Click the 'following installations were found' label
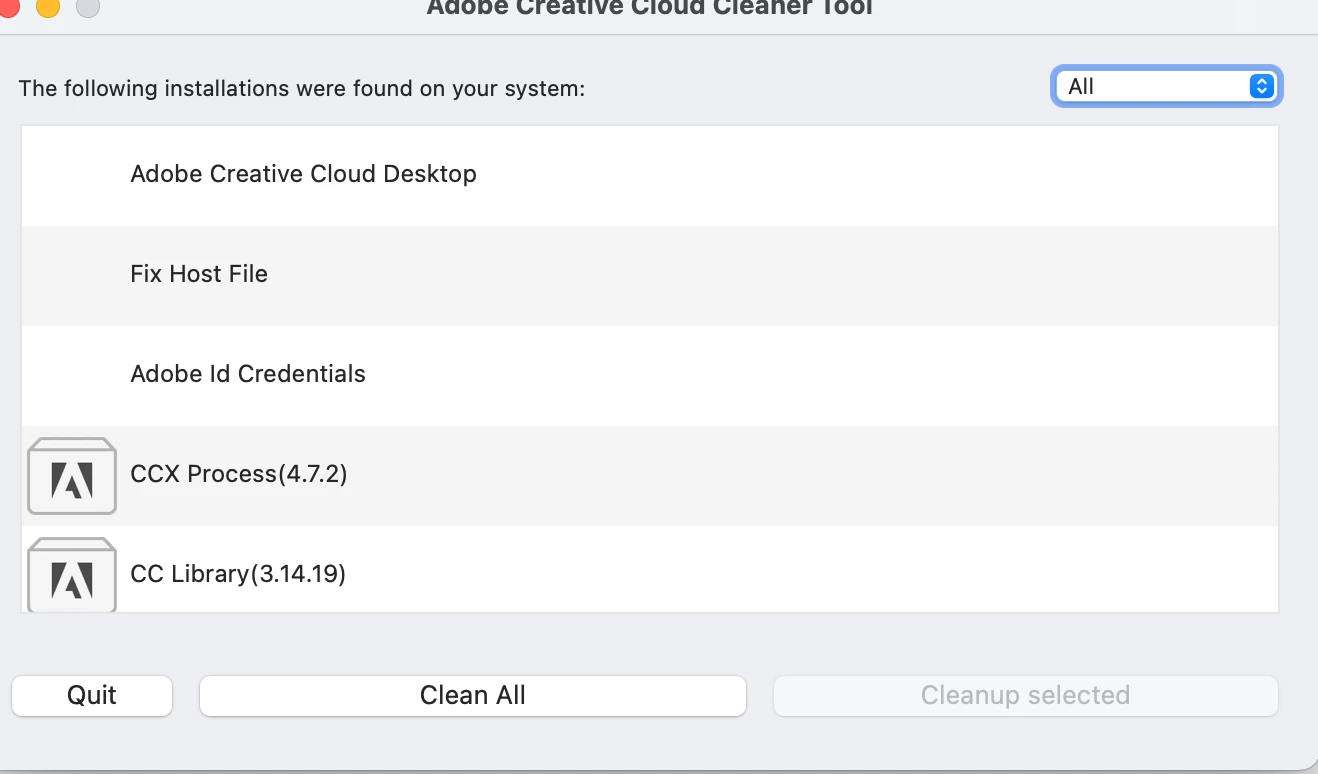Viewport: 1318px width, 774px height. tap(301, 88)
